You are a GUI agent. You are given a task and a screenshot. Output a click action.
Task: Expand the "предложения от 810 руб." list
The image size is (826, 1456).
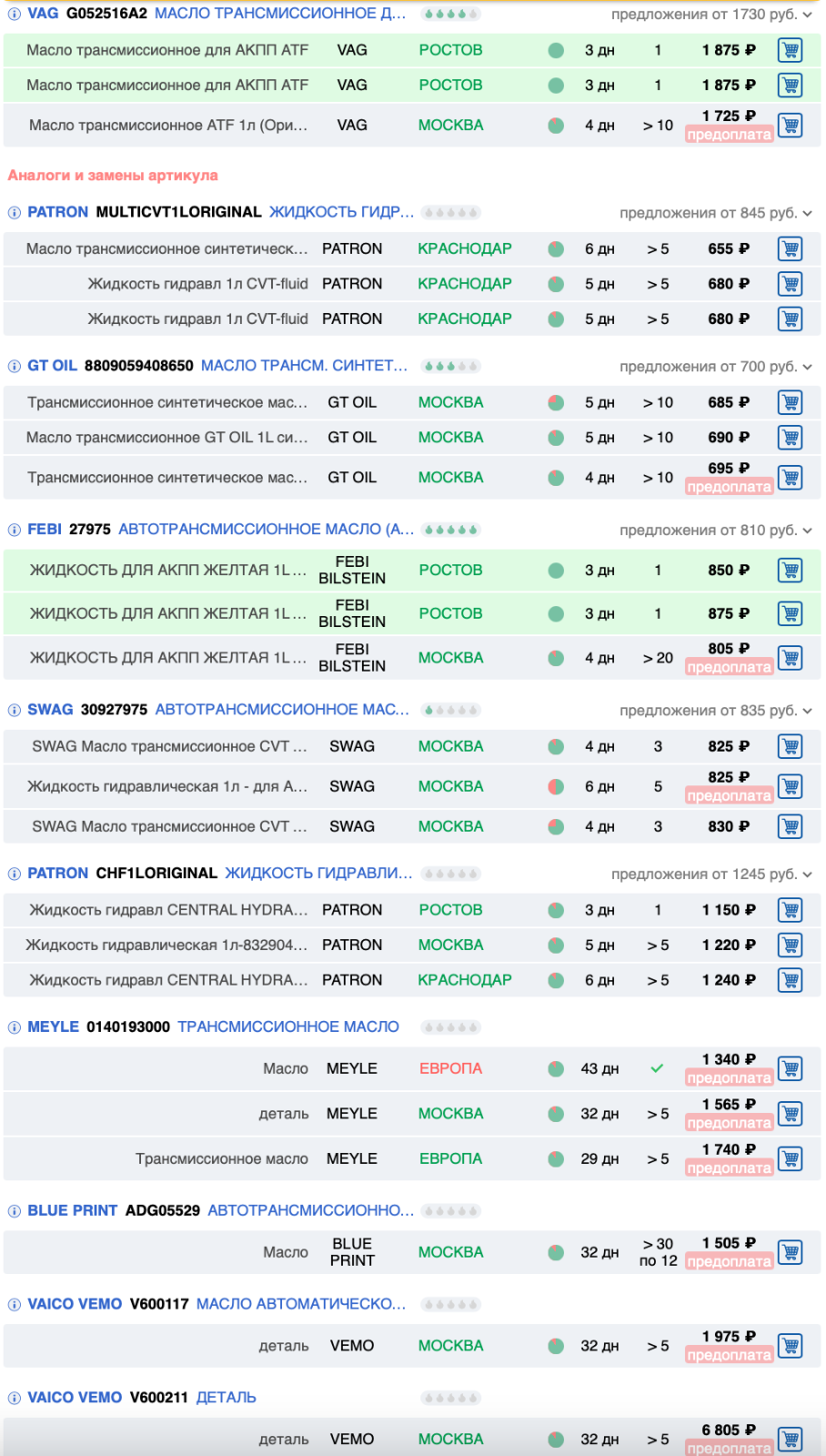click(716, 530)
